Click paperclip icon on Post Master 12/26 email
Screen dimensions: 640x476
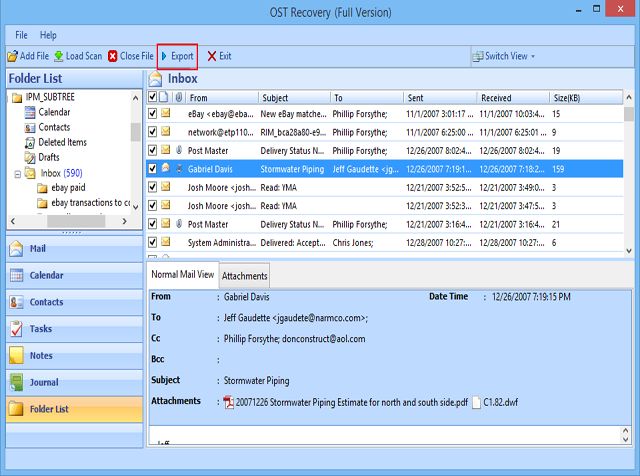pos(179,150)
